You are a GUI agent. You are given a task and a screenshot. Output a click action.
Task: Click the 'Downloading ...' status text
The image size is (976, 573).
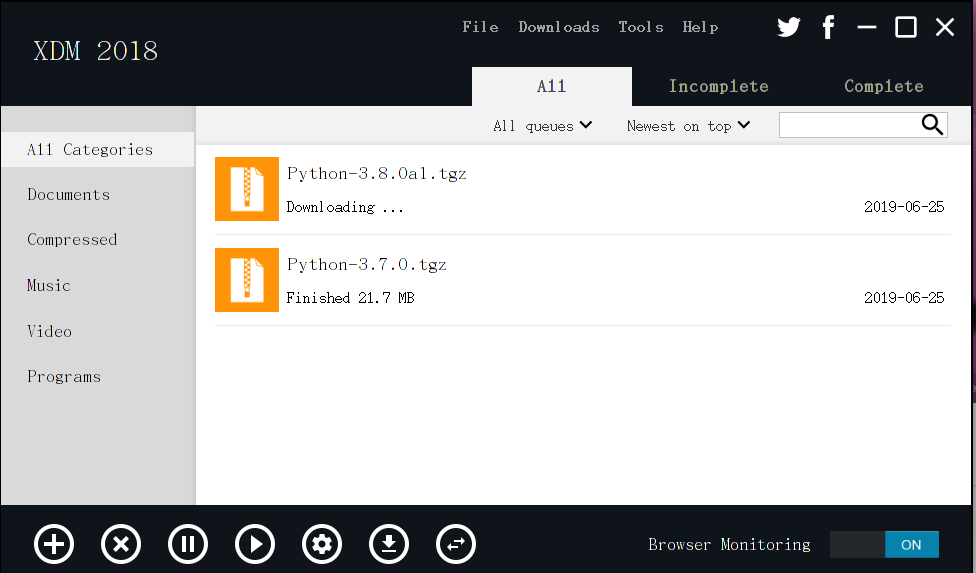(x=345, y=207)
